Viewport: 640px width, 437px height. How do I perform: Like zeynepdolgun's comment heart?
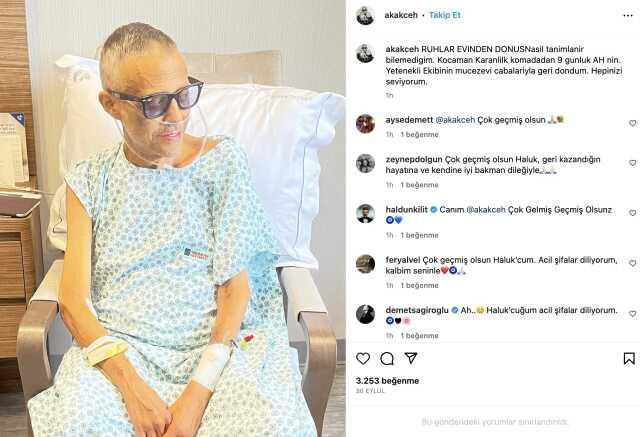[x=632, y=163]
